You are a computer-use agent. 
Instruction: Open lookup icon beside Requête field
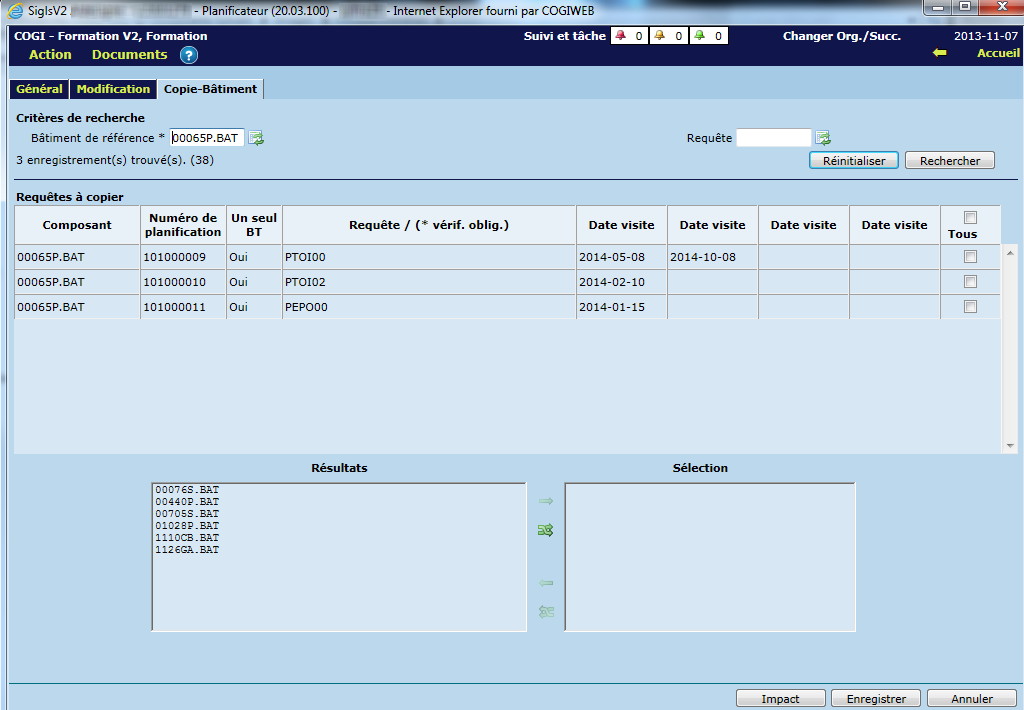pyautogui.click(x=823, y=138)
